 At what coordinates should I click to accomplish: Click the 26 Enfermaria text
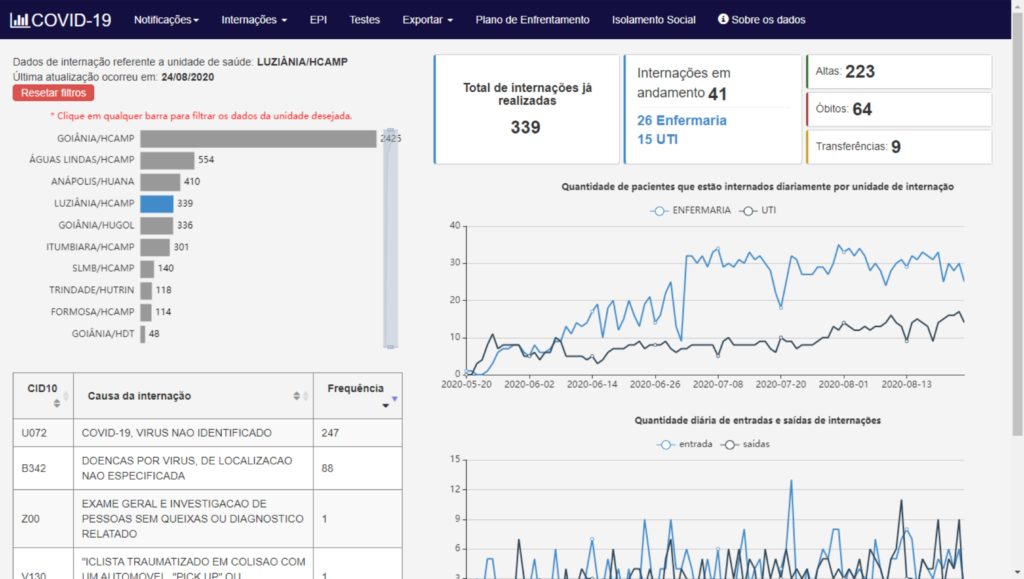pos(682,121)
